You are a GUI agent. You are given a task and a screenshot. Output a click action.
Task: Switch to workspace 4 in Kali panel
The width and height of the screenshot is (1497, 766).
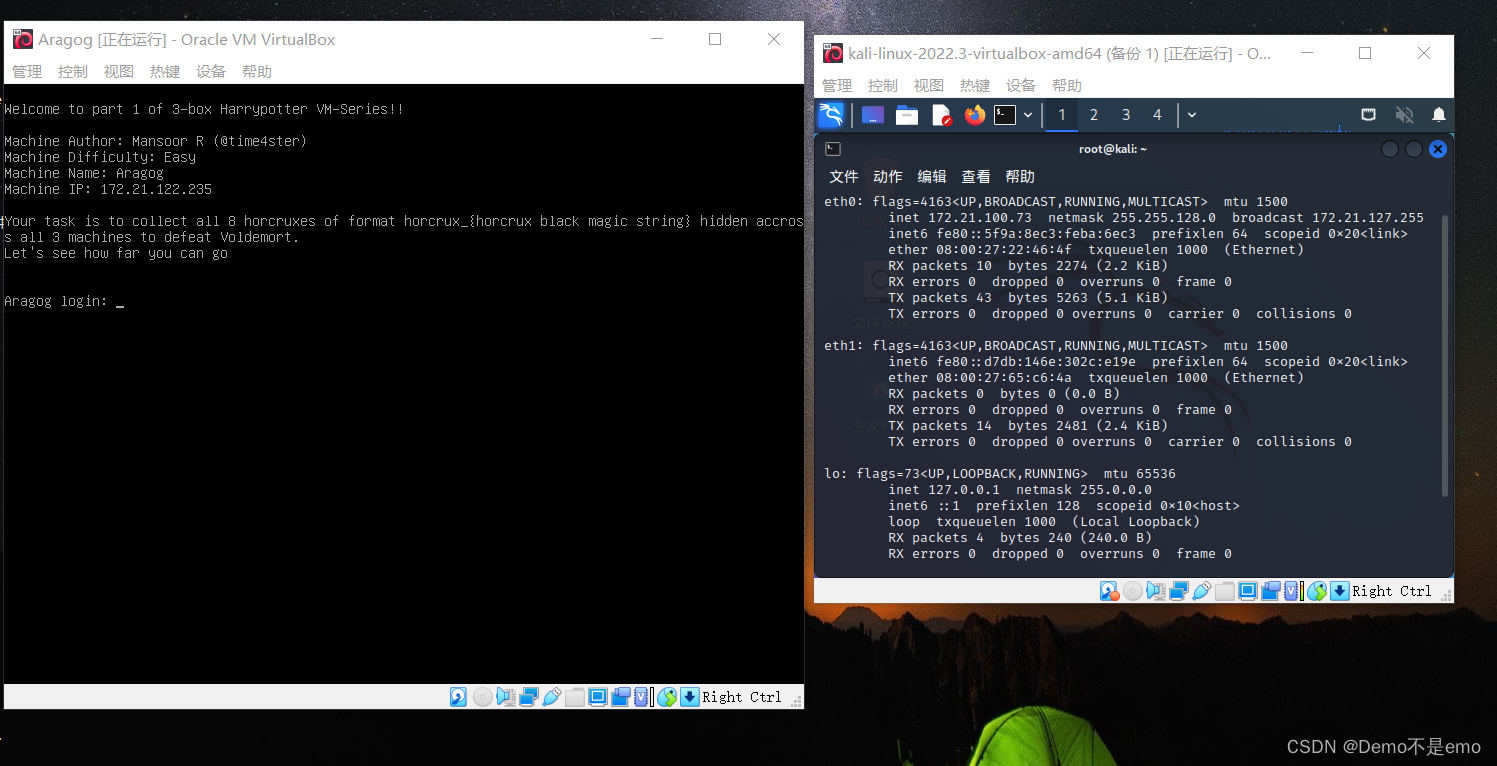coord(1158,115)
